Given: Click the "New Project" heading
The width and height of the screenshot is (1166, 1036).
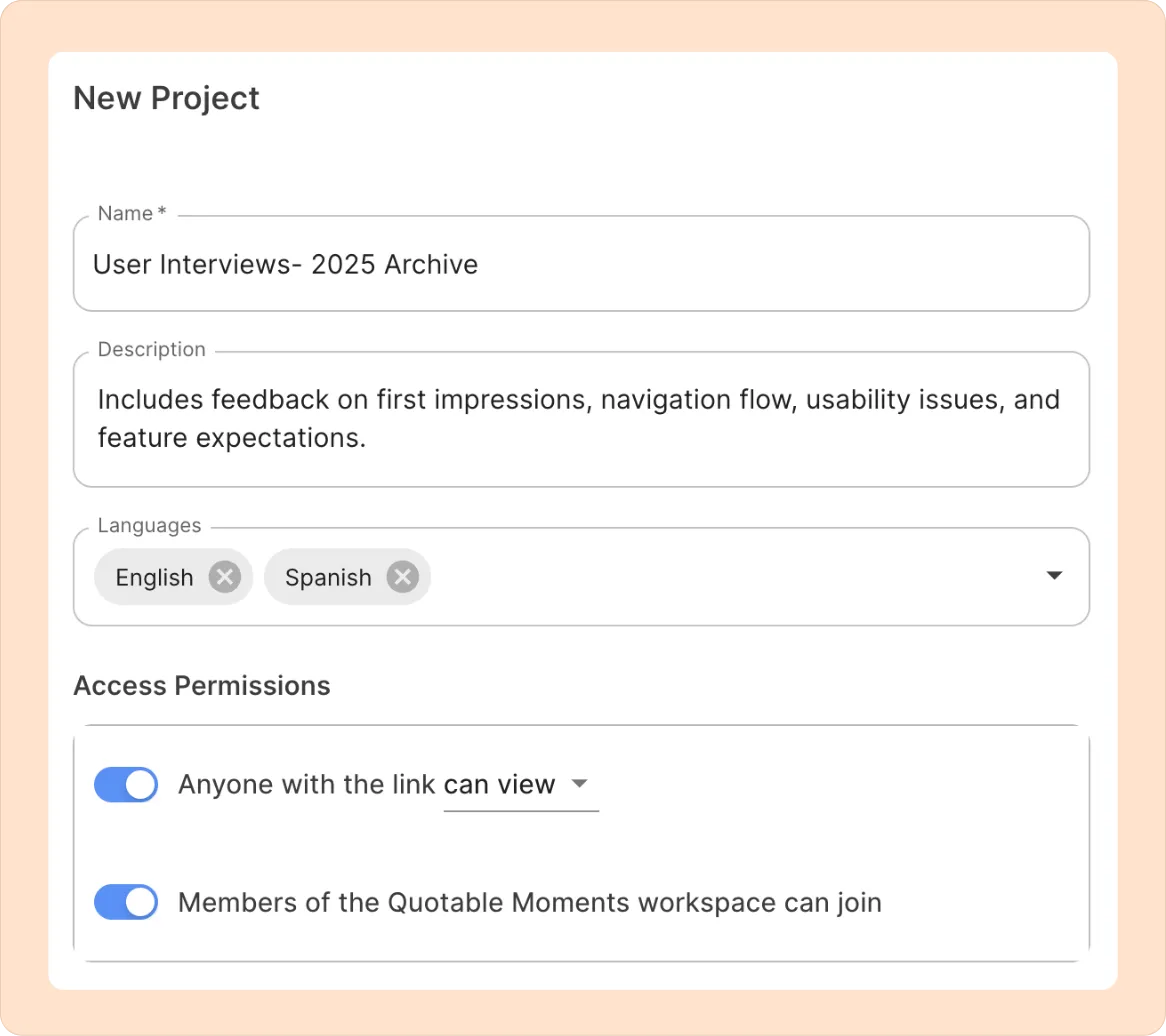Looking at the screenshot, I should [167, 98].
